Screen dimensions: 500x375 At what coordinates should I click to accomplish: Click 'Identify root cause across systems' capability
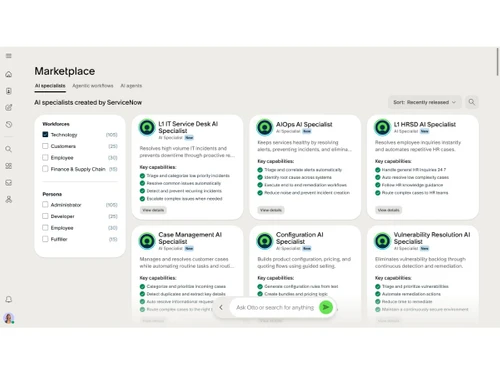298,177
